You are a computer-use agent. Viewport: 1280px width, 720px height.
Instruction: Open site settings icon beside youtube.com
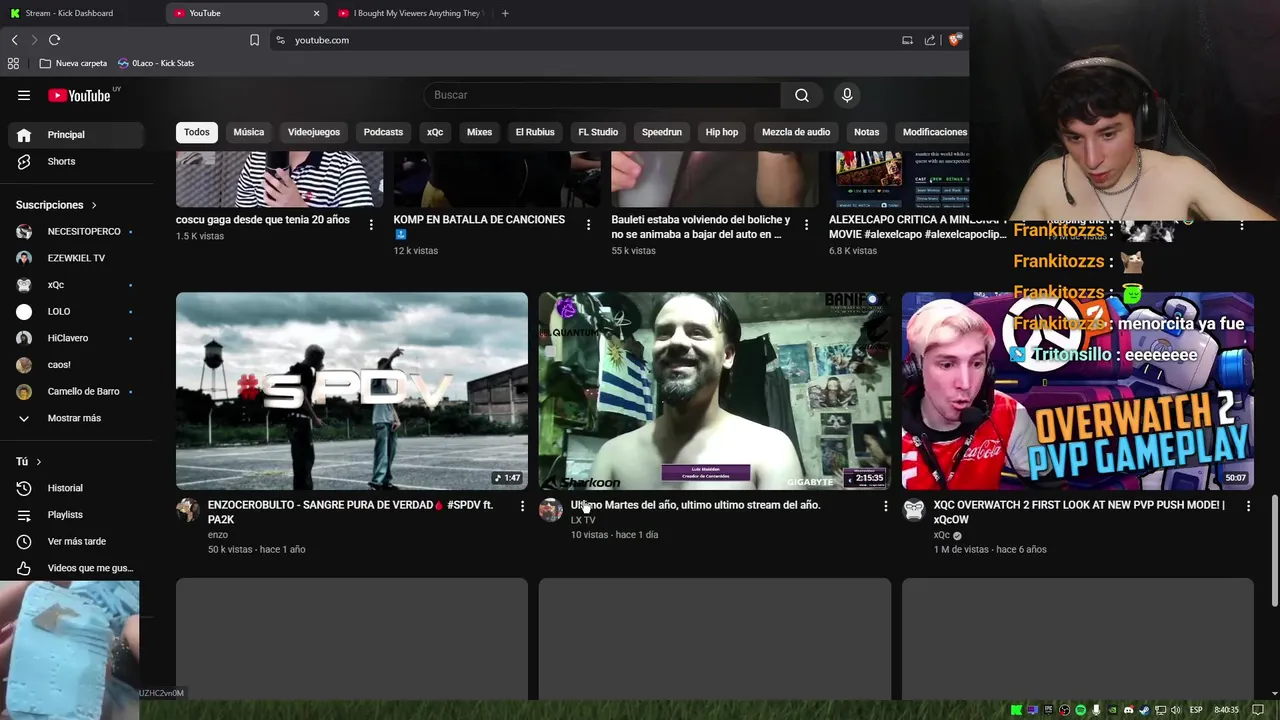tap(281, 40)
